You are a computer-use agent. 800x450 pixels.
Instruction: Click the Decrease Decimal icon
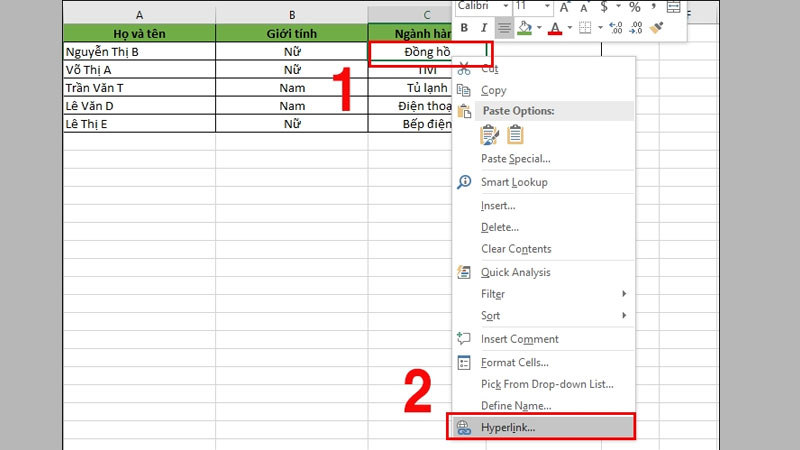click(635, 28)
